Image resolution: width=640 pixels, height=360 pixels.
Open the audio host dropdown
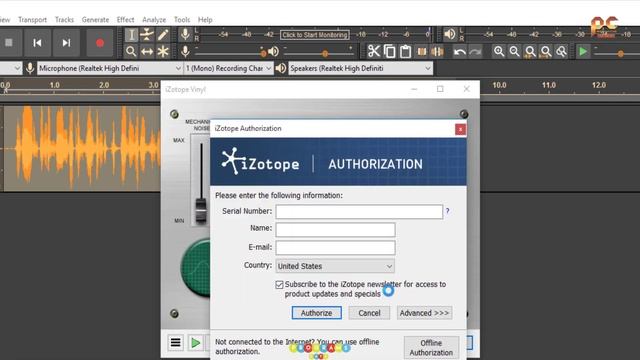pyautogui.click(x=11, y=68)
